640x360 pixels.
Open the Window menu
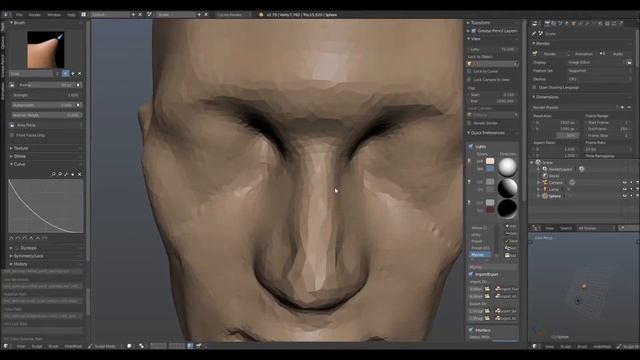(x=54, y=15)
